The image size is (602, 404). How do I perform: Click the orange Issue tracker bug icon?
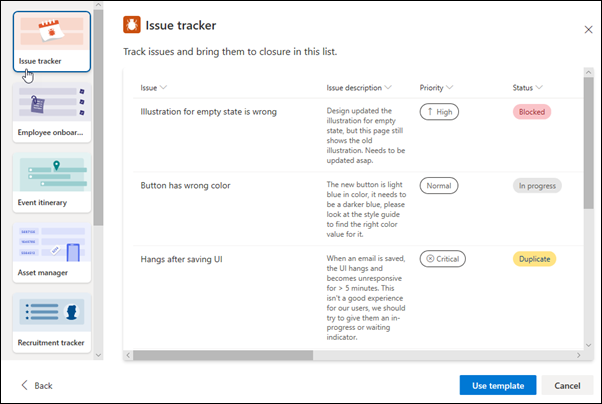point(132,25)
